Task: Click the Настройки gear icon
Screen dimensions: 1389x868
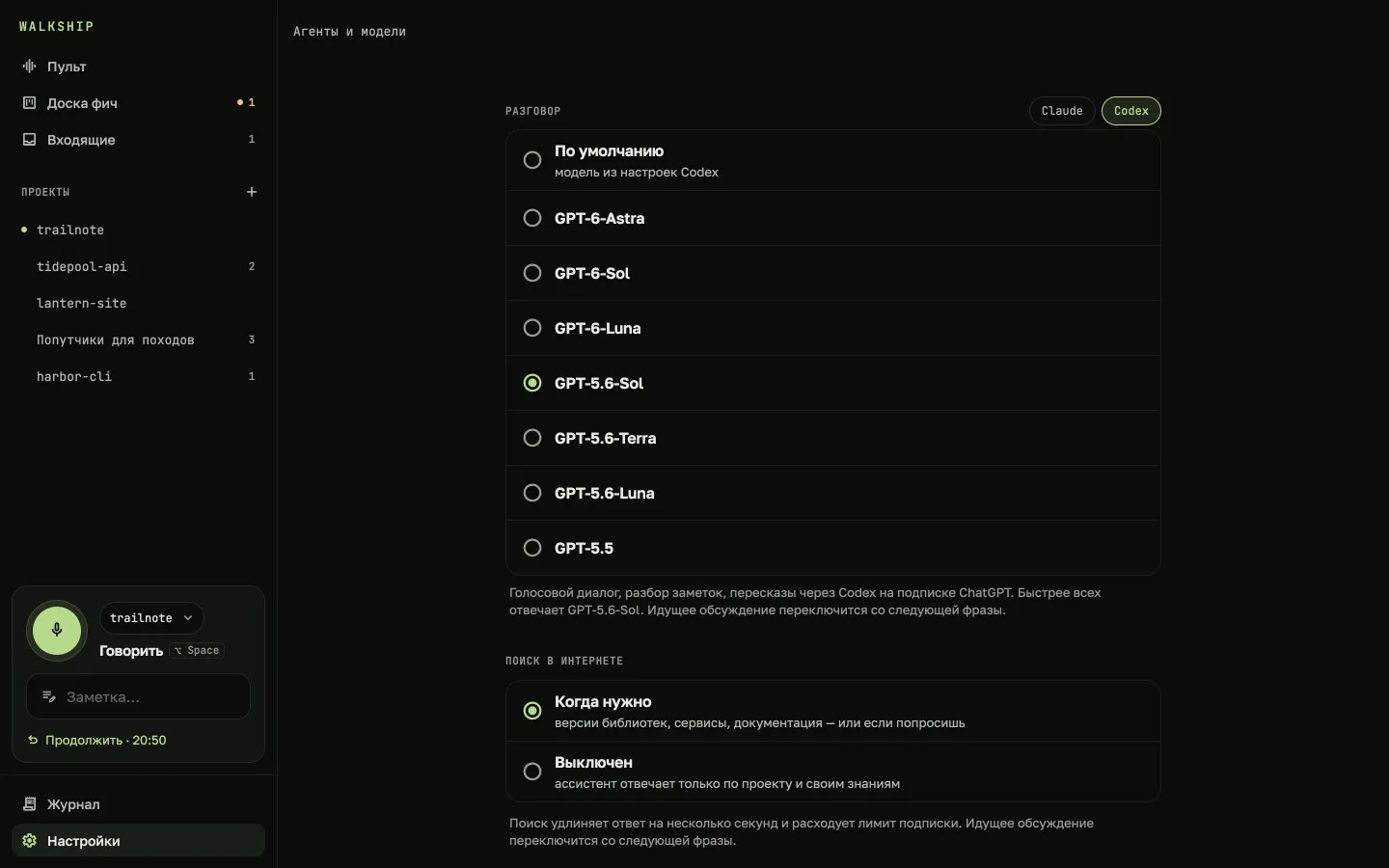Action: [29, 841]
